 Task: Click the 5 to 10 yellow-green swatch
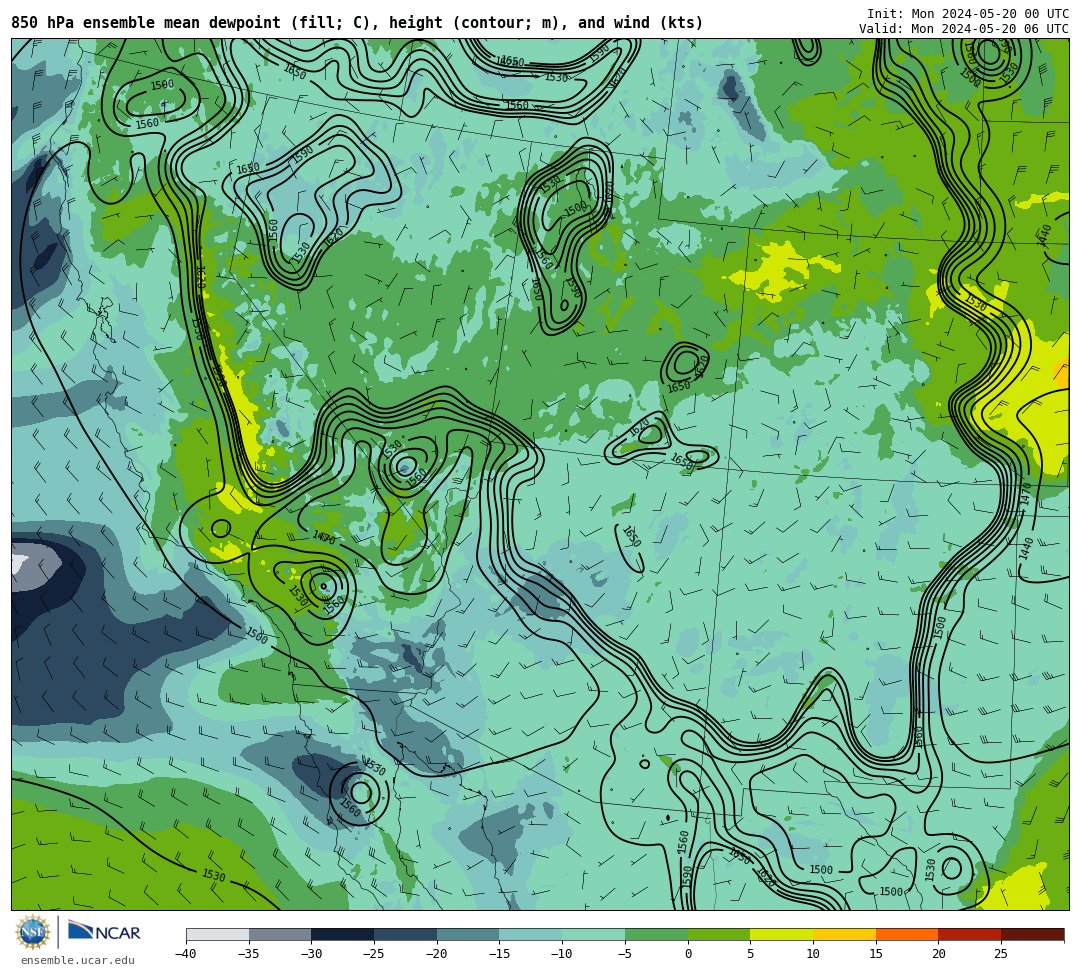[781, 934]
